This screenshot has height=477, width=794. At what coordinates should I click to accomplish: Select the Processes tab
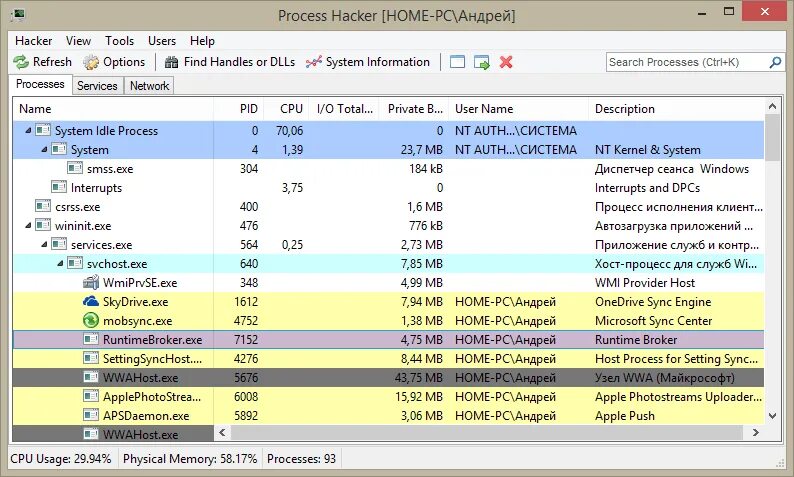tap(40, 84)
